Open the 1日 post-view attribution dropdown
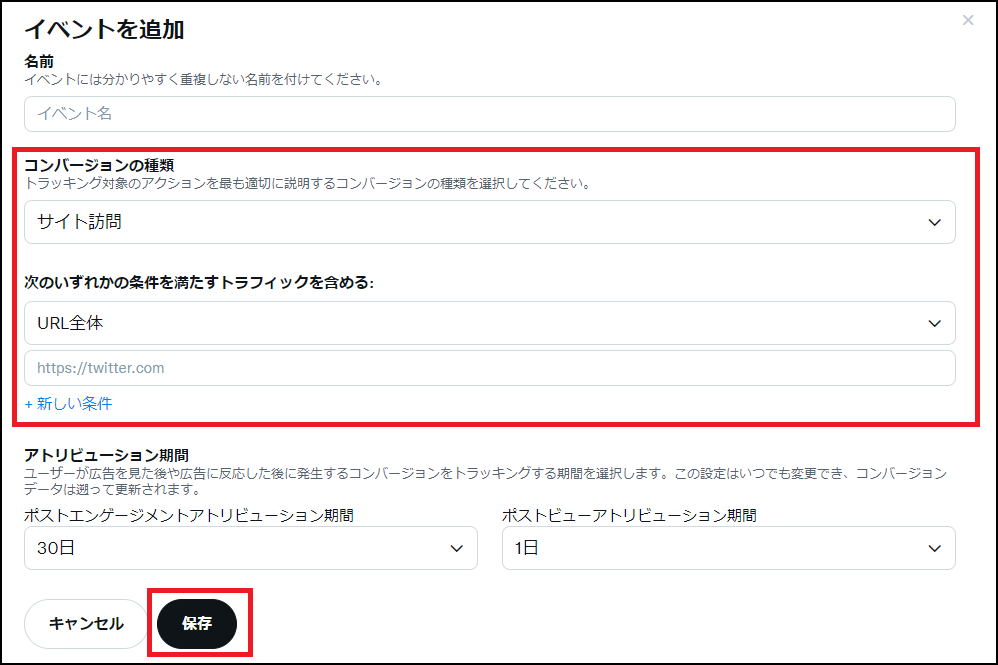 [728, 548]
